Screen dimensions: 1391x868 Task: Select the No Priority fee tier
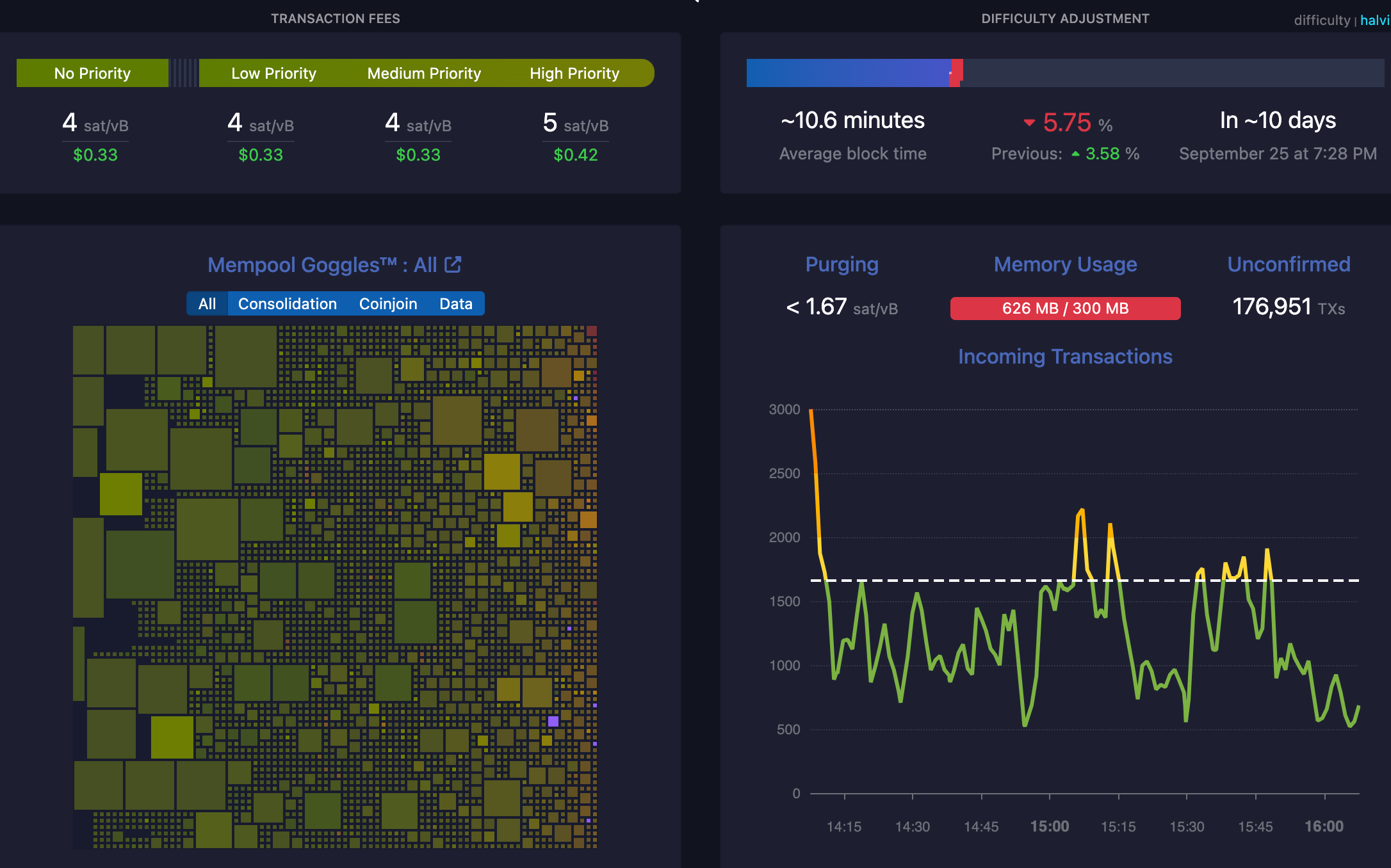[x=92, y=73]
